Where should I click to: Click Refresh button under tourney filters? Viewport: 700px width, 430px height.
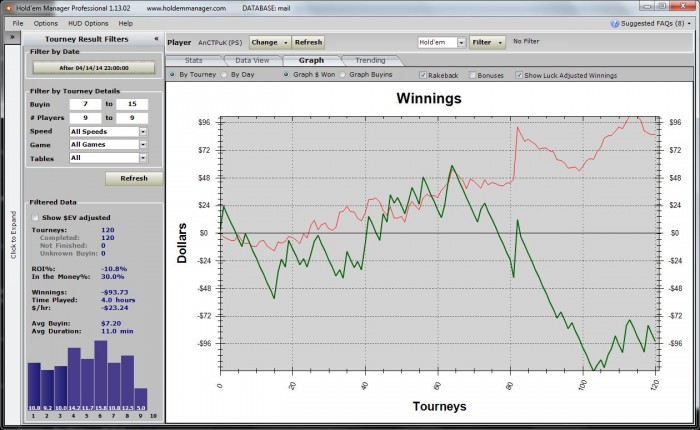tap(134, 178)
